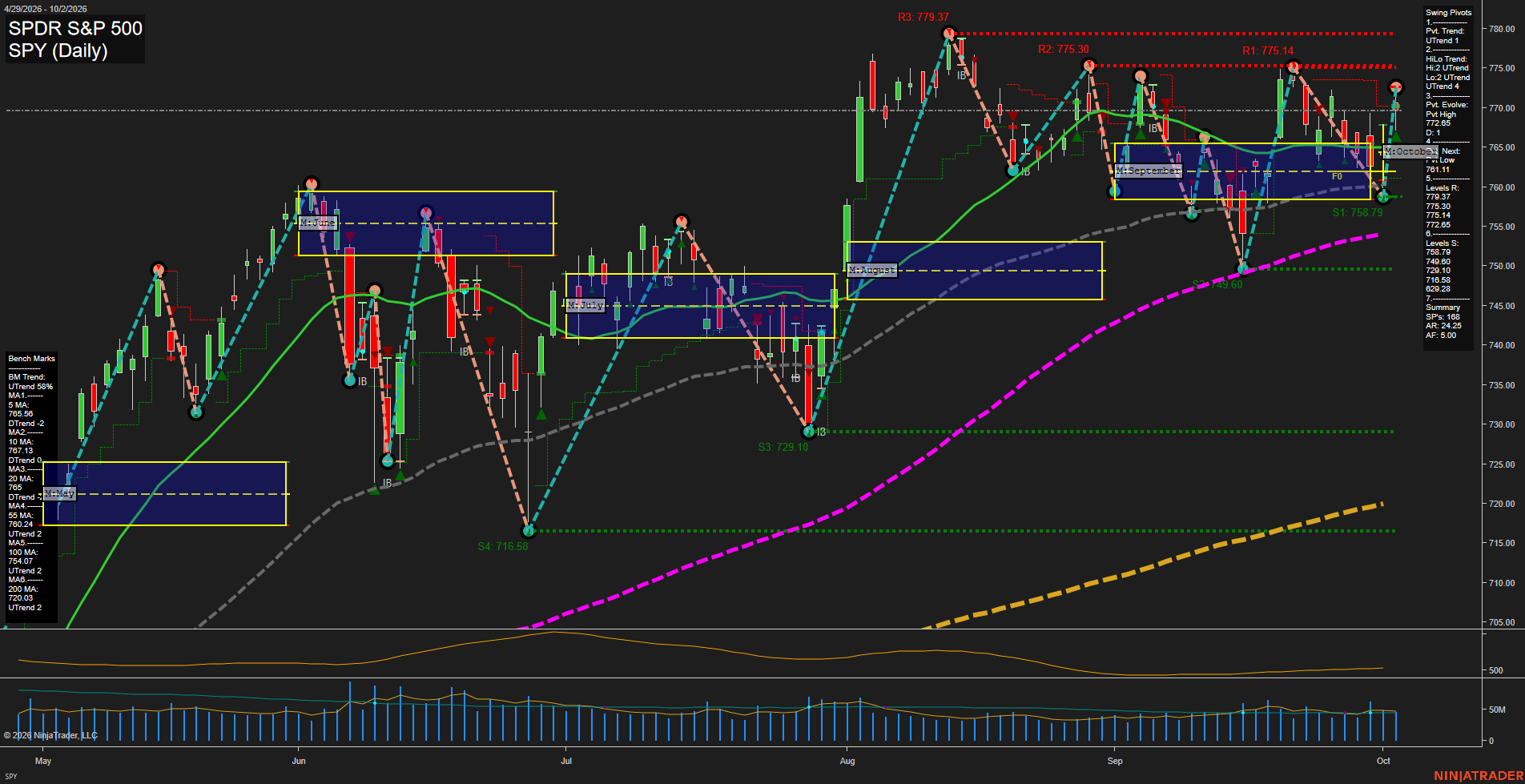
Task: Click the 705.00 price axis label
Action: tap(1502, 622)
